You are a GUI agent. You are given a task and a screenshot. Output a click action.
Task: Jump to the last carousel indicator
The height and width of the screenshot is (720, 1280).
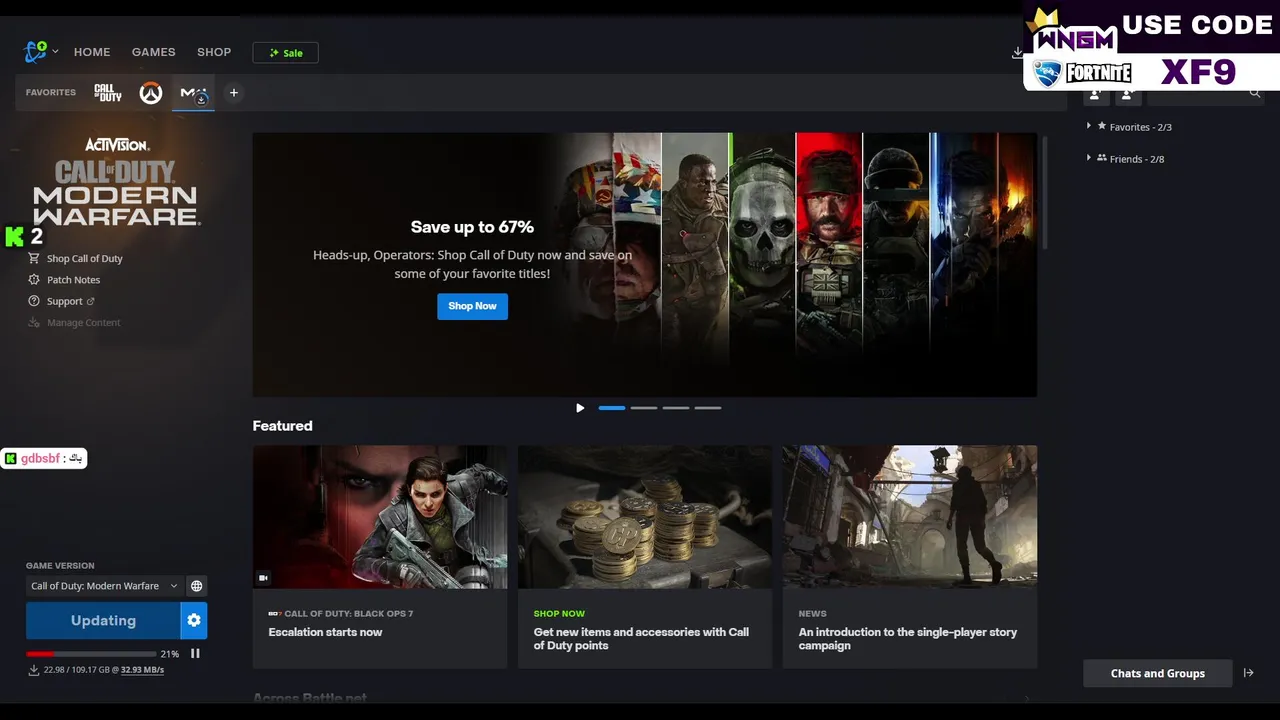(708, 408)
